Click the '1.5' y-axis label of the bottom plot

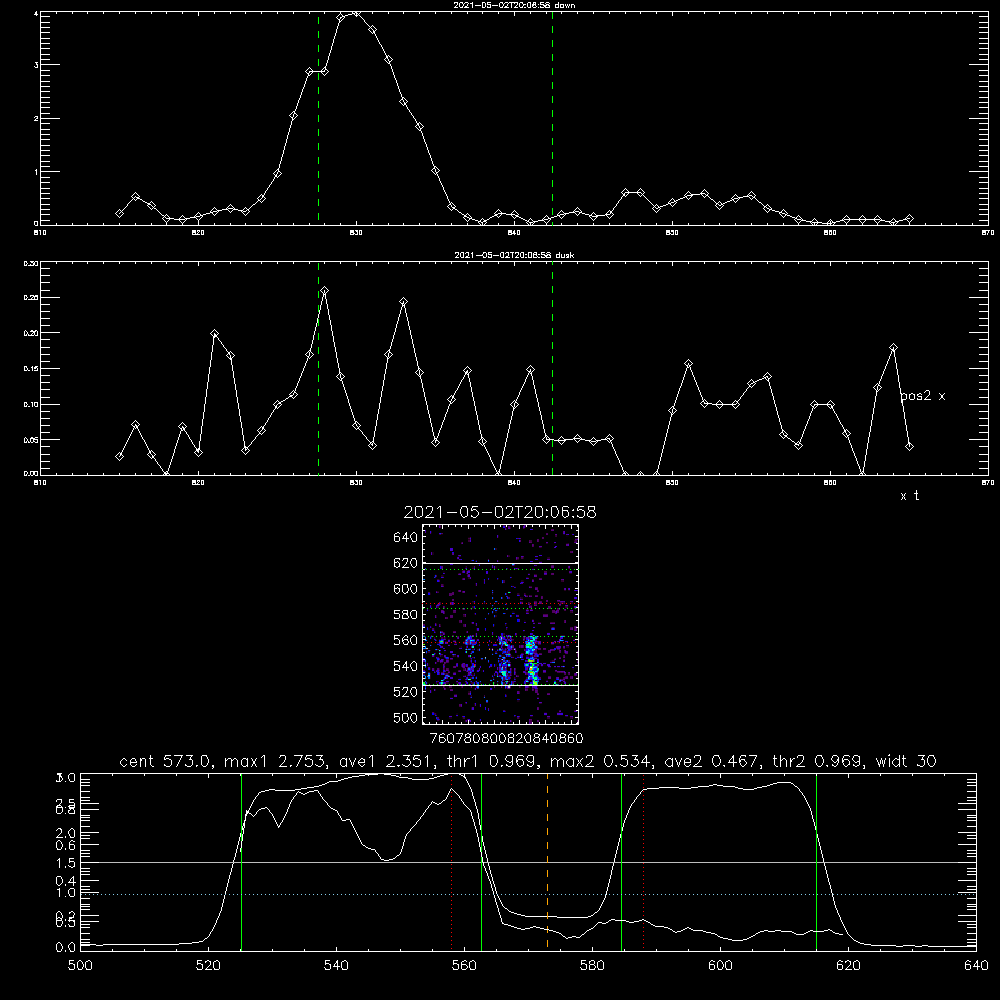pyautogui.click(x=66, y=863)
